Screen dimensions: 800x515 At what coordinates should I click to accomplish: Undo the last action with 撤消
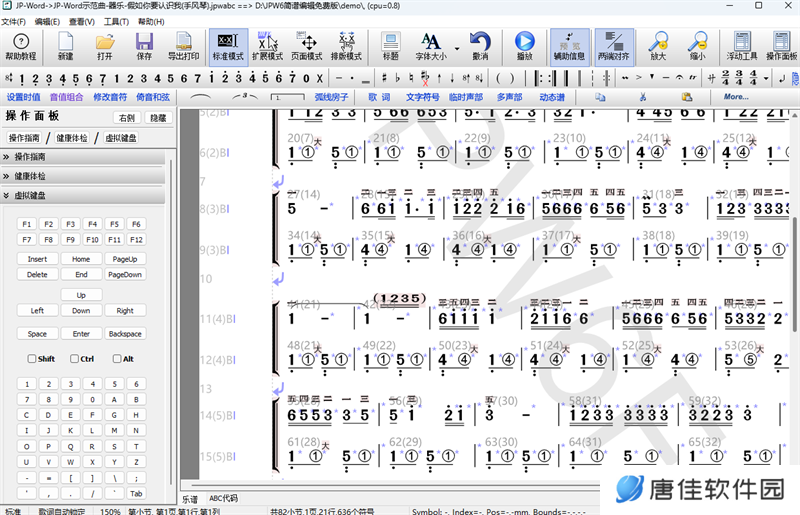[x=480, y=47]
